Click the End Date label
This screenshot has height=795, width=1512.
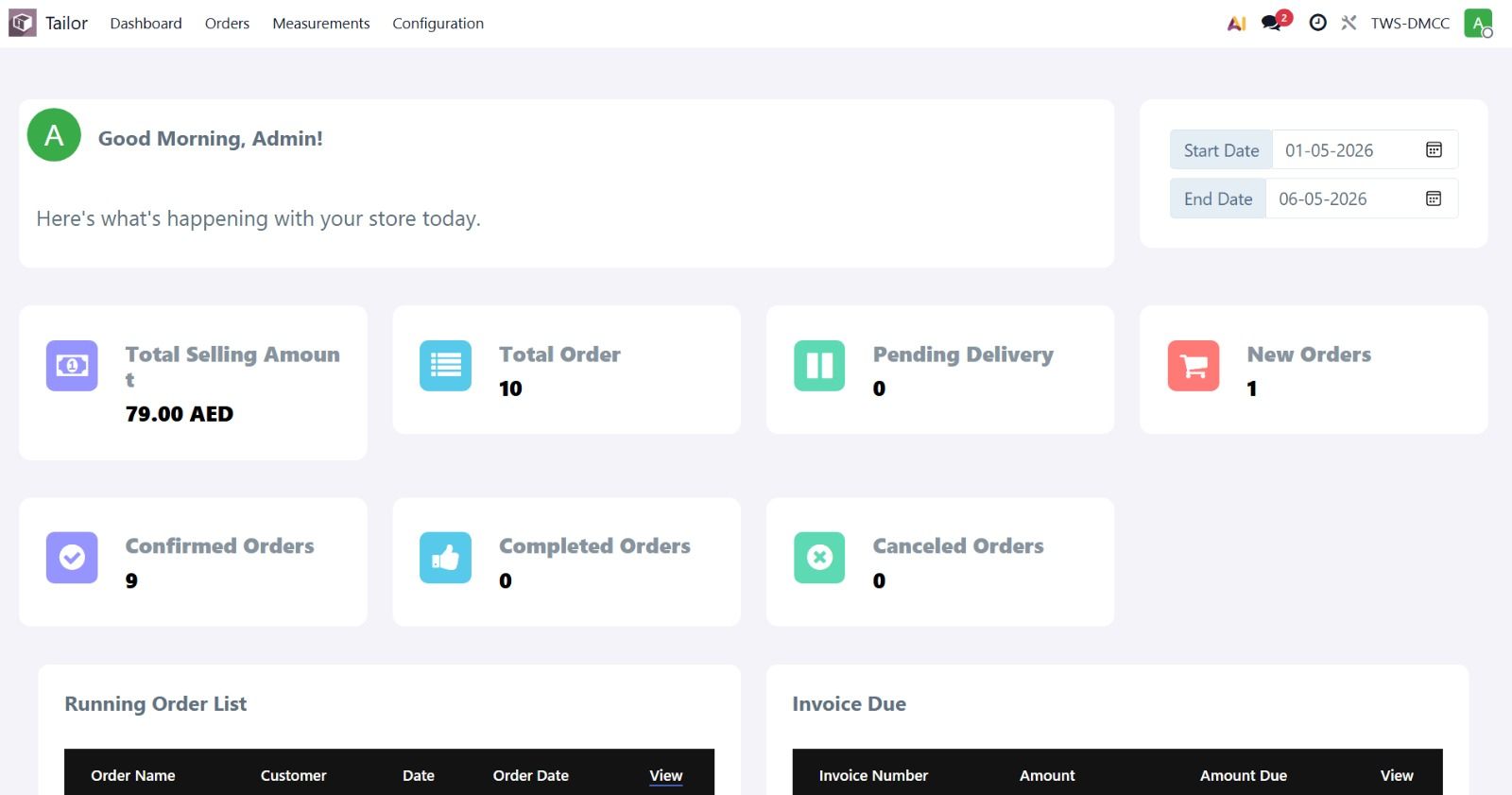tap(1218, 199)
